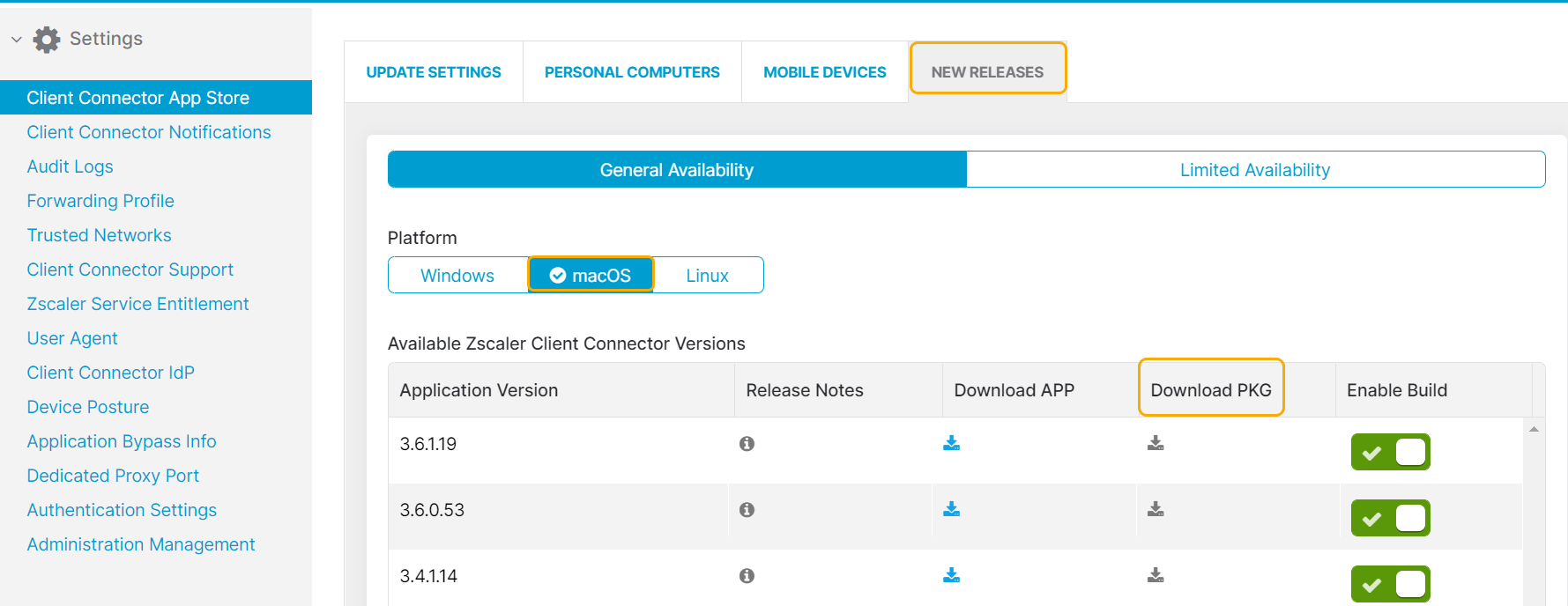Toggle Enable Build for version 3.6.1.19

1390,453
